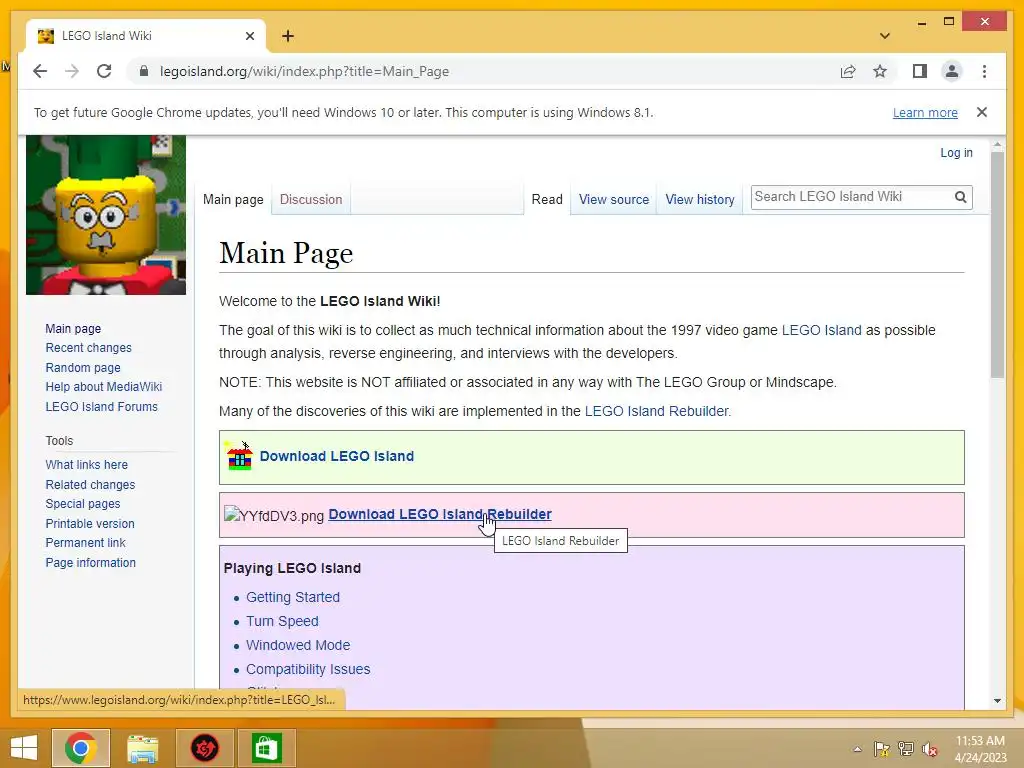Viewport: 1024px width, 768px height.
Task: Share this page using the share icon
Action: pyautogui.click(x=848, y=71)
